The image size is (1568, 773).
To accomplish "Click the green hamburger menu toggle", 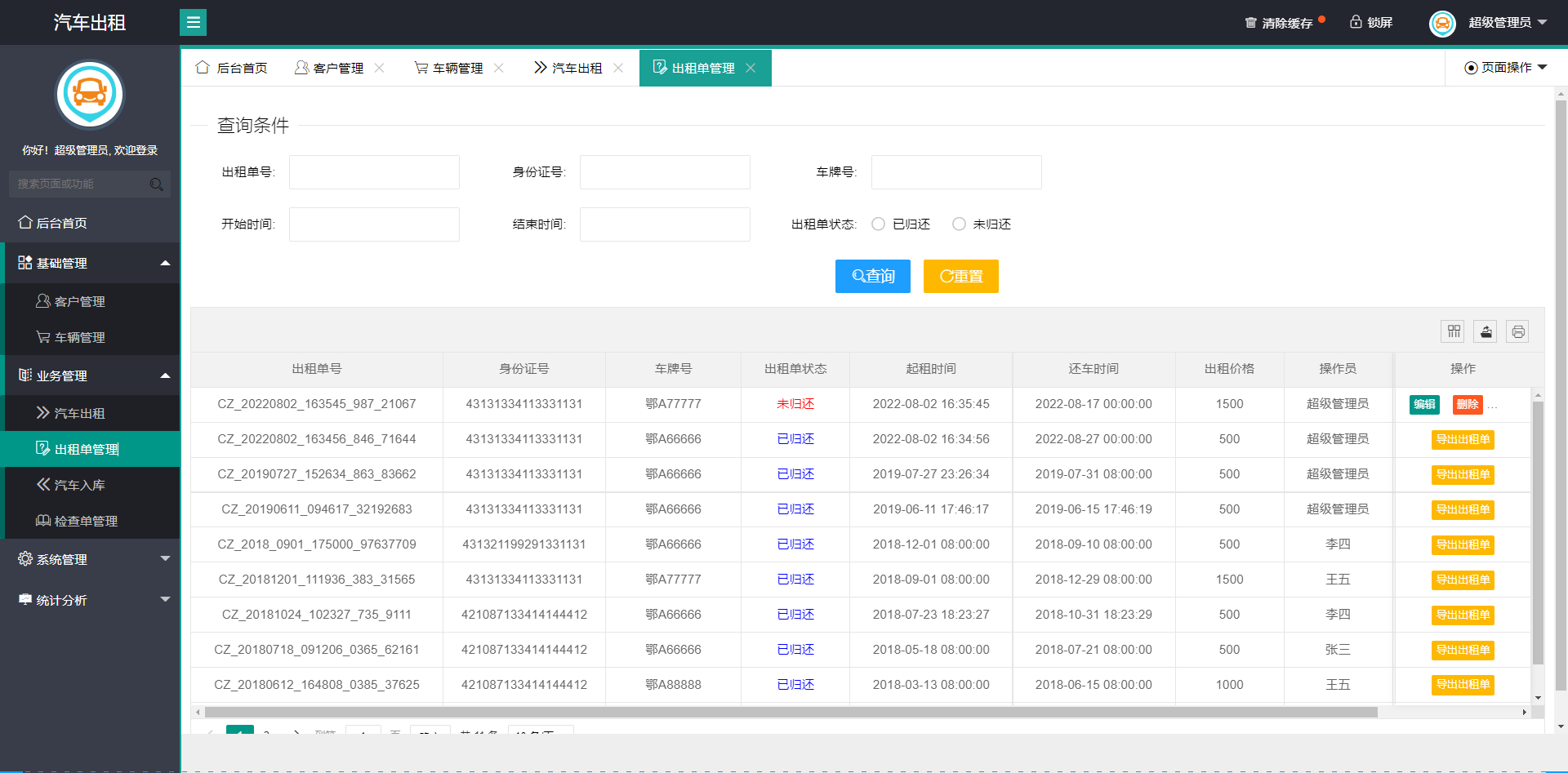I will point(193,22).
